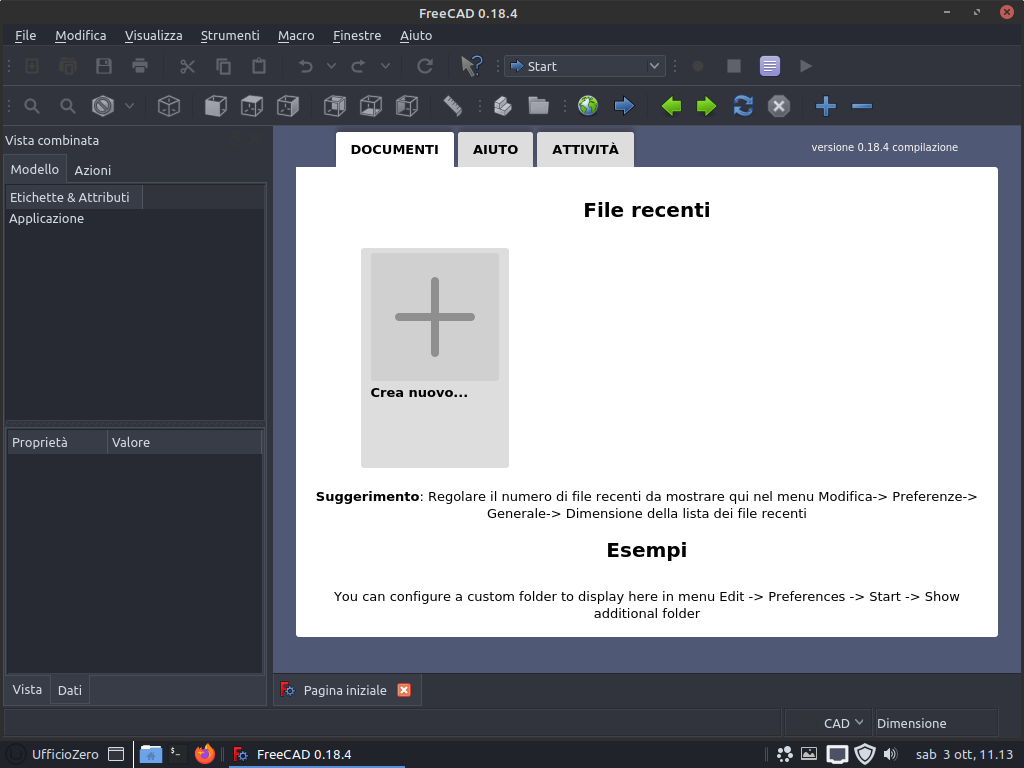Click the Refresh recompute icon
This screenshot has width=1024, height=768.
[425, 66]
